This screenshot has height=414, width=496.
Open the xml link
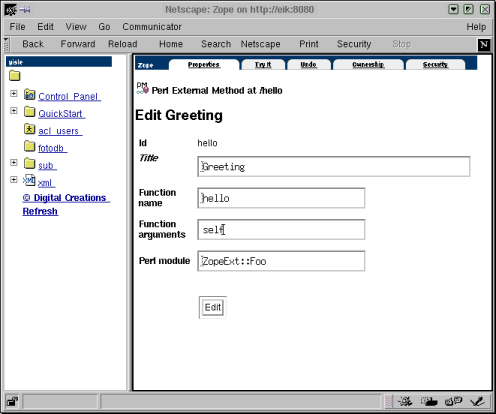coord(47,183)
